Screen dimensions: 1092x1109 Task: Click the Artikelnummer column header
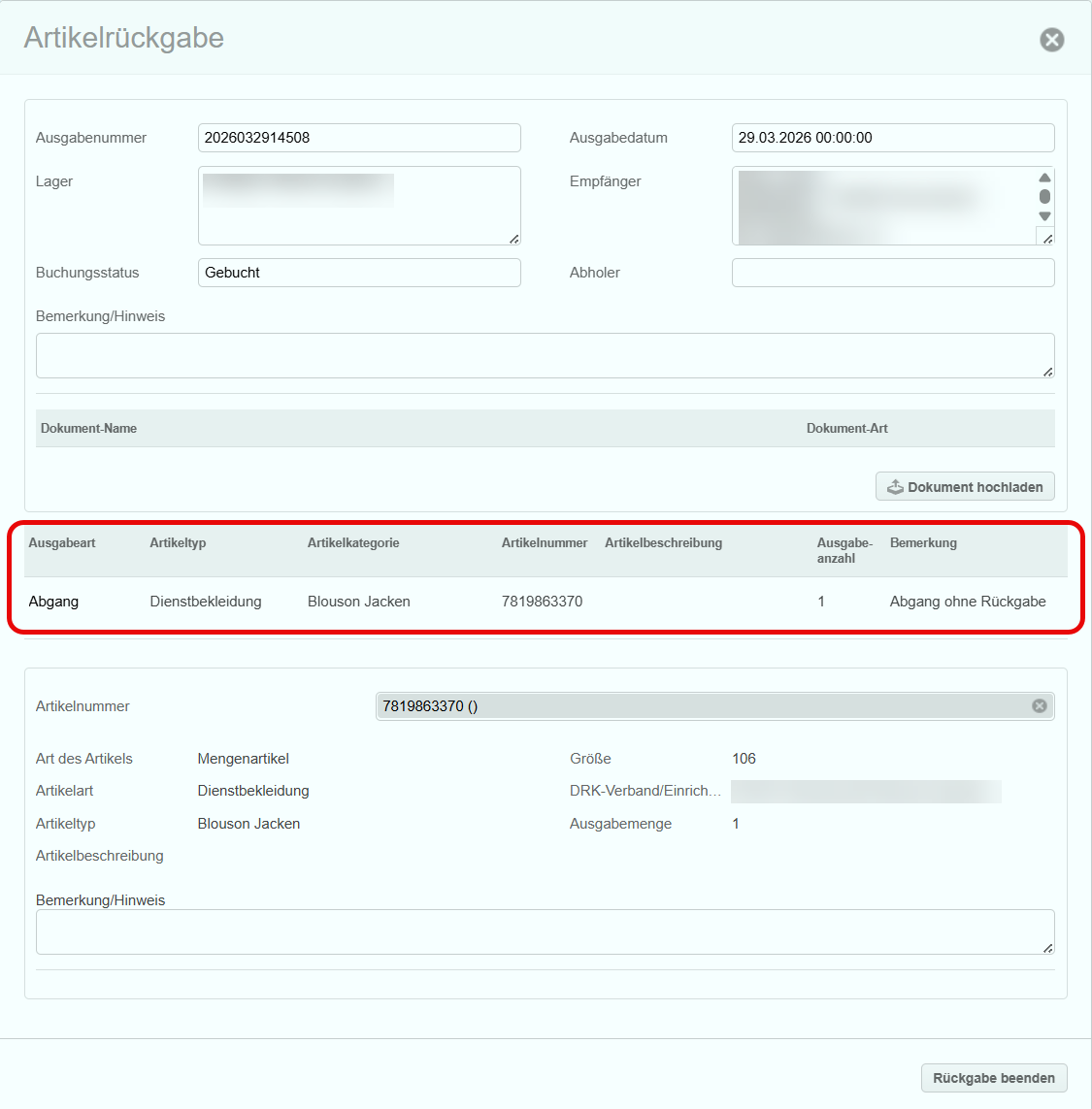(544, 543)
